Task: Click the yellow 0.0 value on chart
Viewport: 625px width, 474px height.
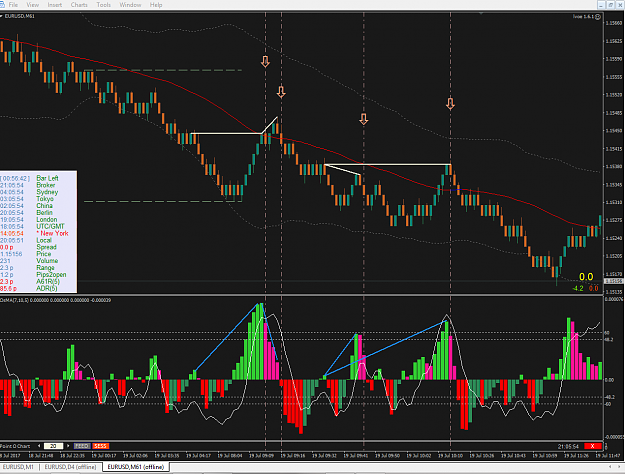Action: [586, 277]
